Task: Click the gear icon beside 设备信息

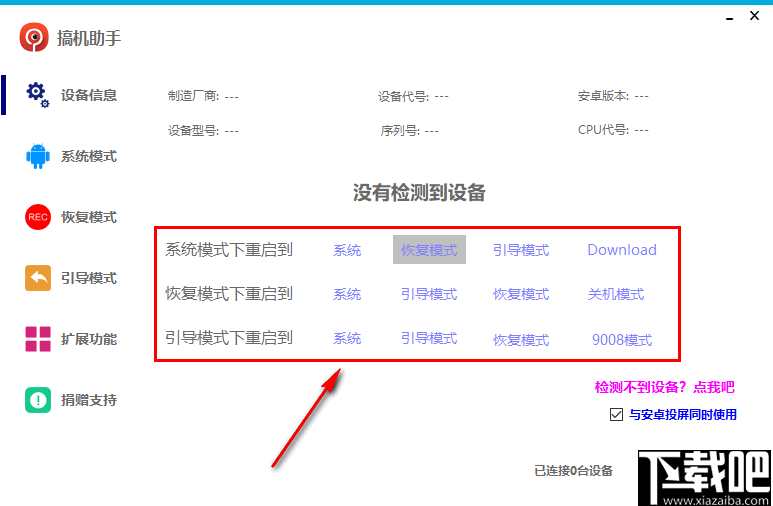Action: pos(38,95)
